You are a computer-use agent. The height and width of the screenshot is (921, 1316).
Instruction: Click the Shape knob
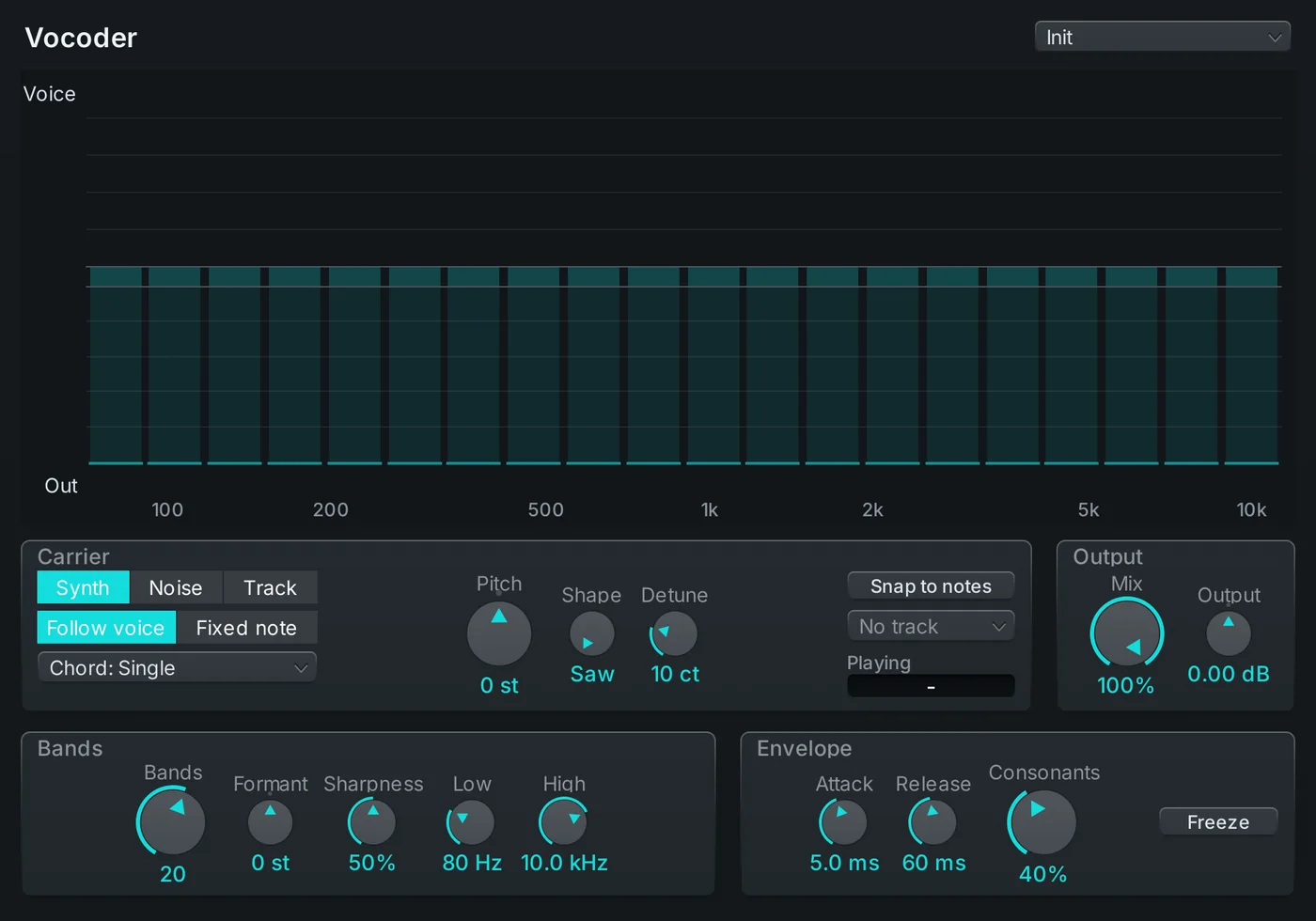click(x=592, y=634)
